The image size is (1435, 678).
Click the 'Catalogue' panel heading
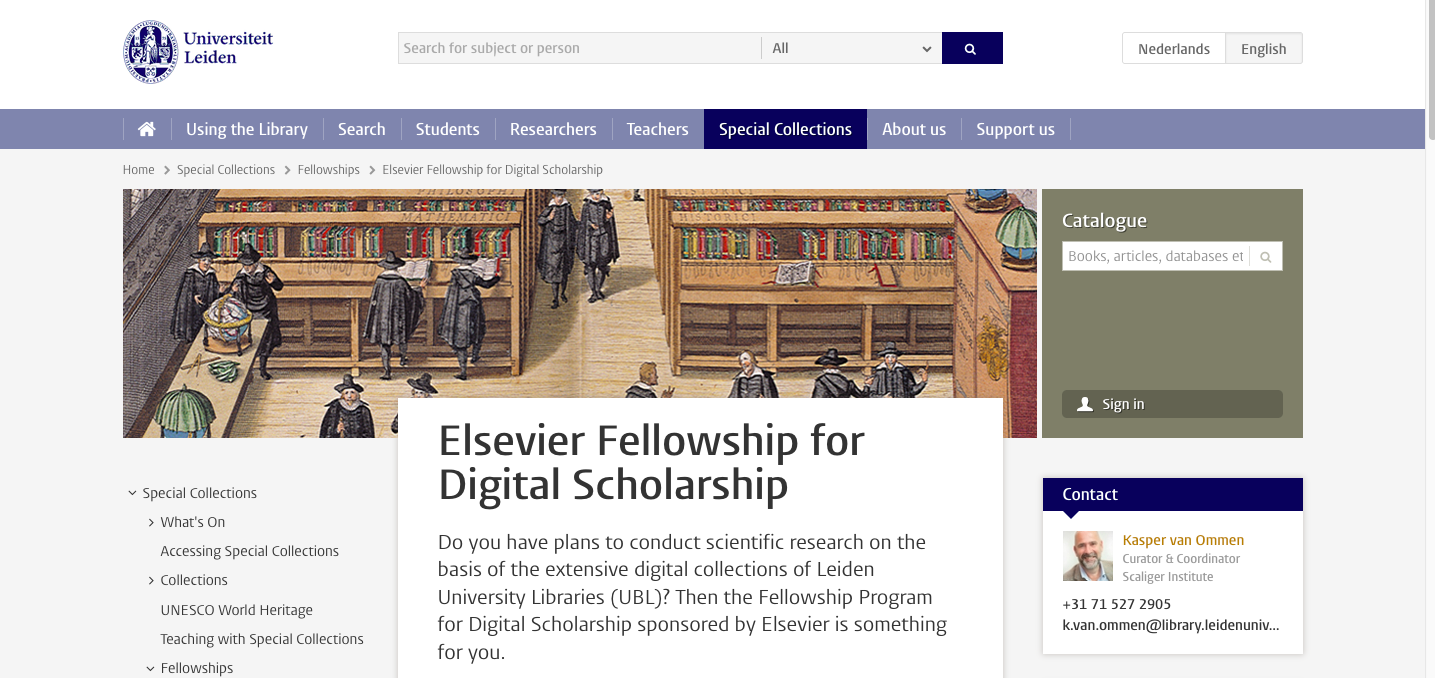[1104, 220]
